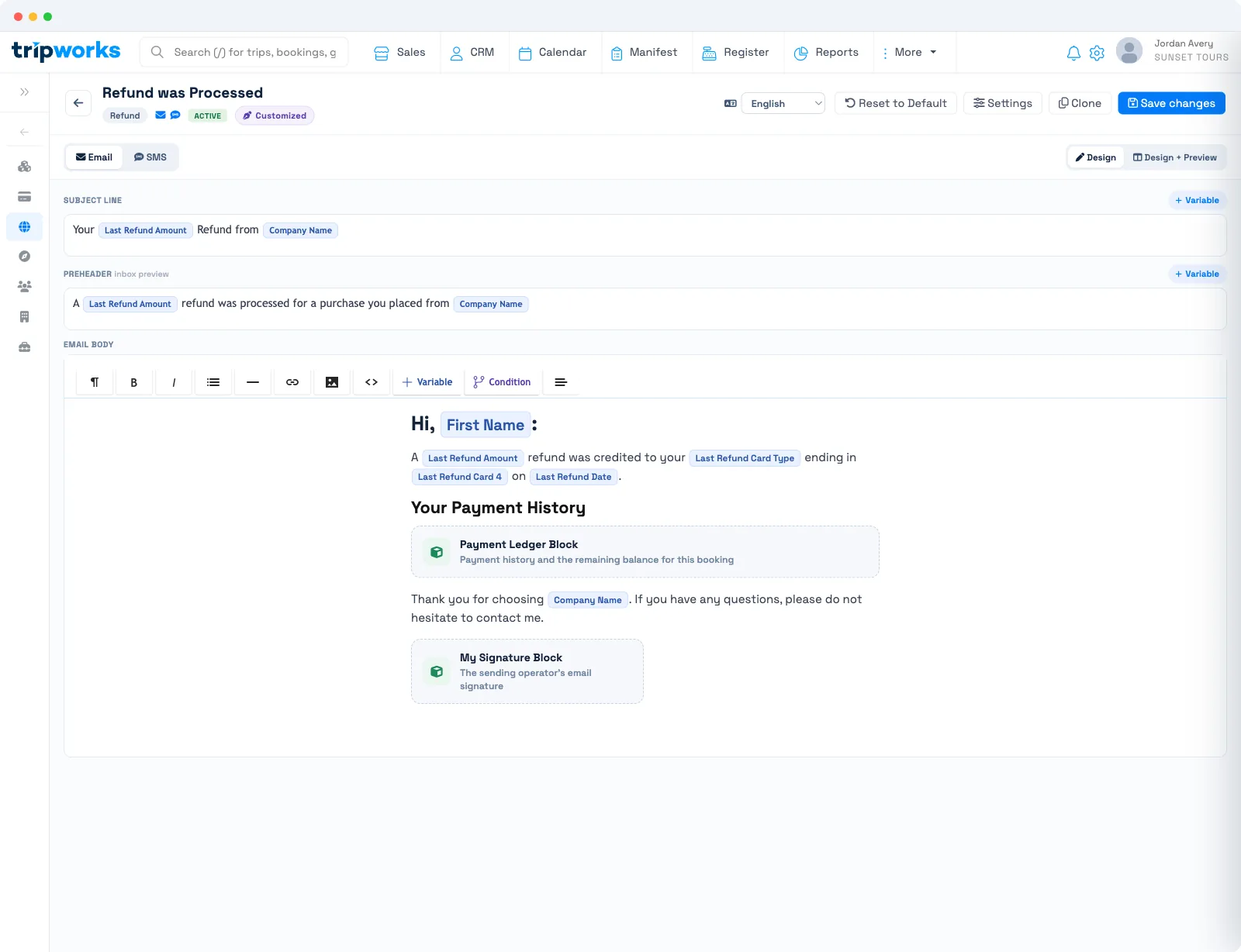
Task: Select the Last Refund Card Type variable
Action: point(745,458)
